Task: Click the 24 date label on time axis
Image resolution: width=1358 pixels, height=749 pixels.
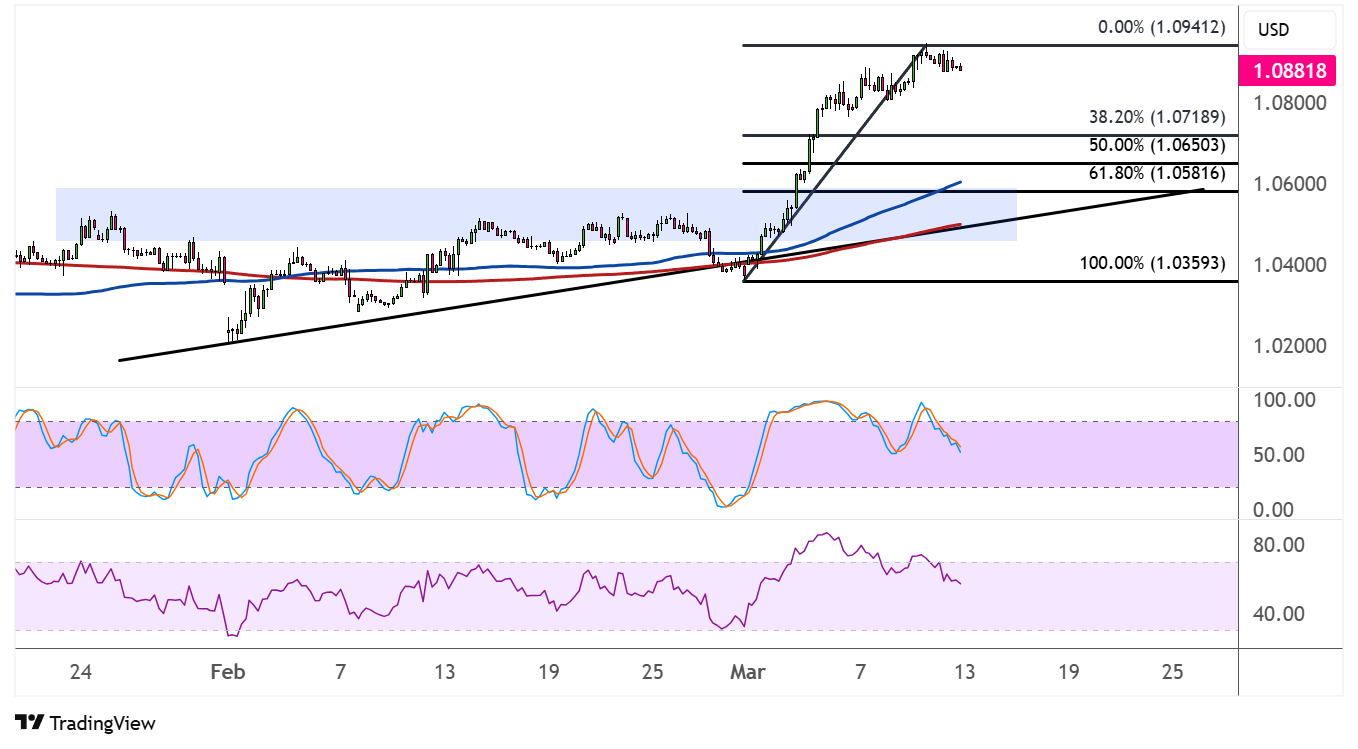Action: pyautogui.click(x=82, y=672)
